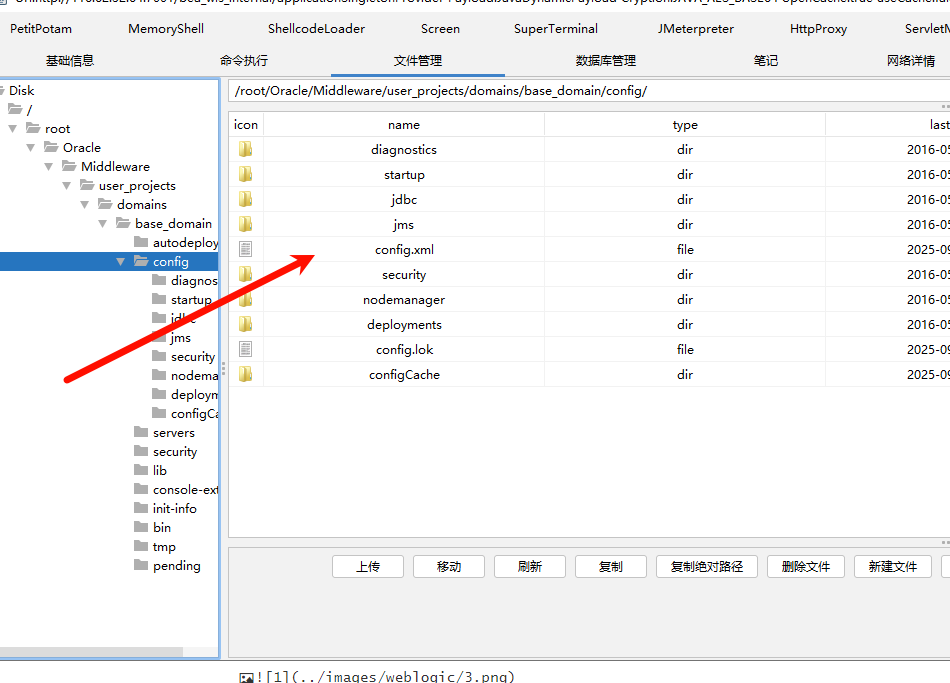The height and width of the screenshot is (683, 950).
Task: Click folder icon in startup row
Action: pyautogui.click(x=245, y=175)
